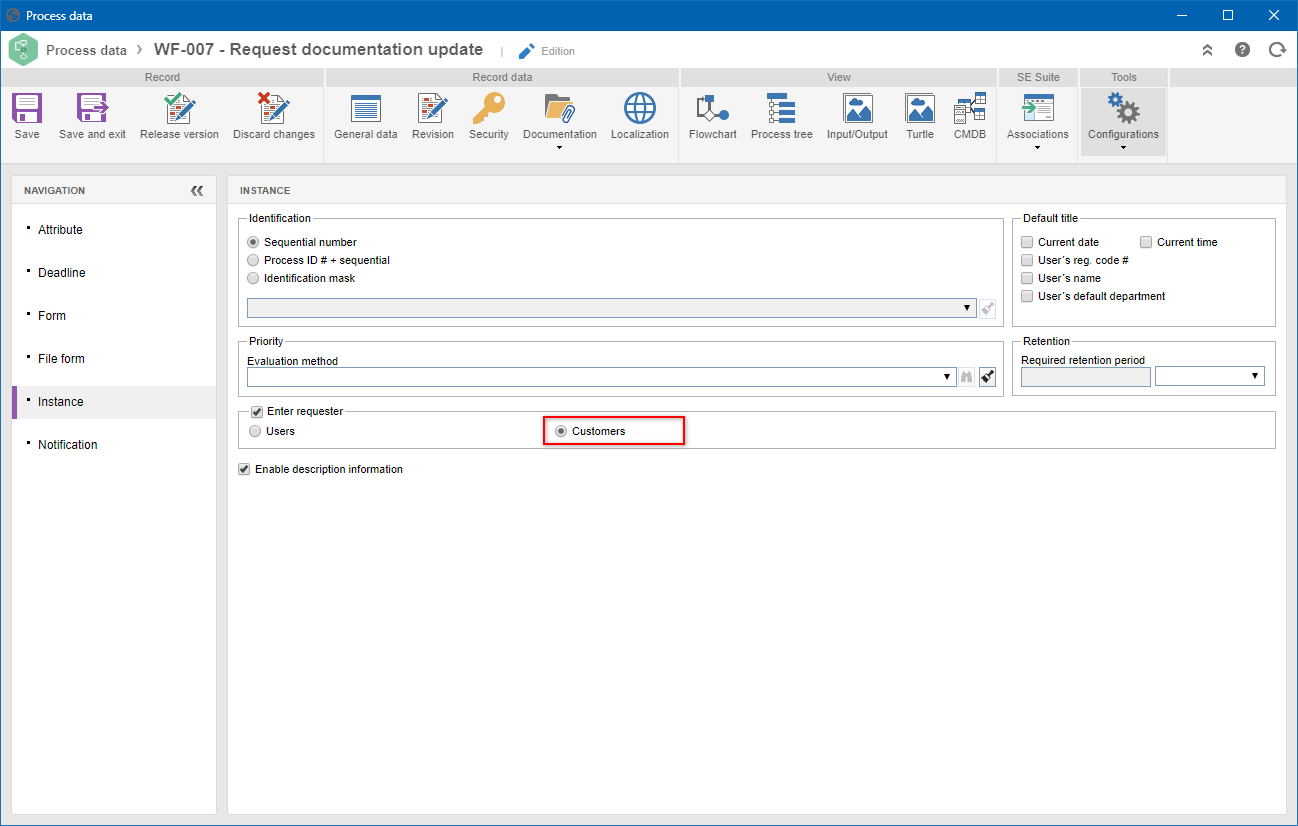
Task: Open the retention period unit dropdown
Action: click(x=1210, y=376)
